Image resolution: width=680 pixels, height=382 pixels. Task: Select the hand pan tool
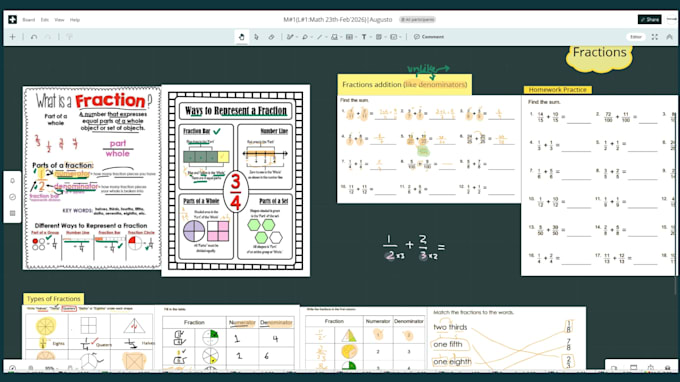pyautogui.click(x=242, y=37)
